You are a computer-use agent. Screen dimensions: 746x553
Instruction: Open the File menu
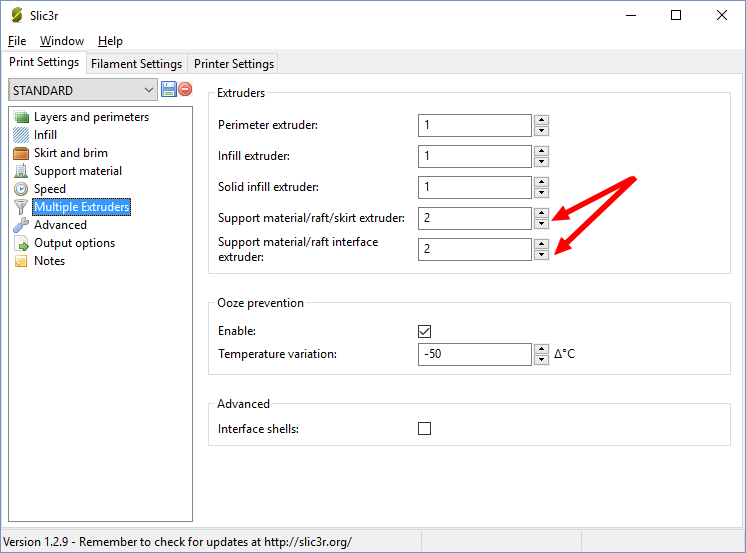pyautogui.click(x=17, y=41)
